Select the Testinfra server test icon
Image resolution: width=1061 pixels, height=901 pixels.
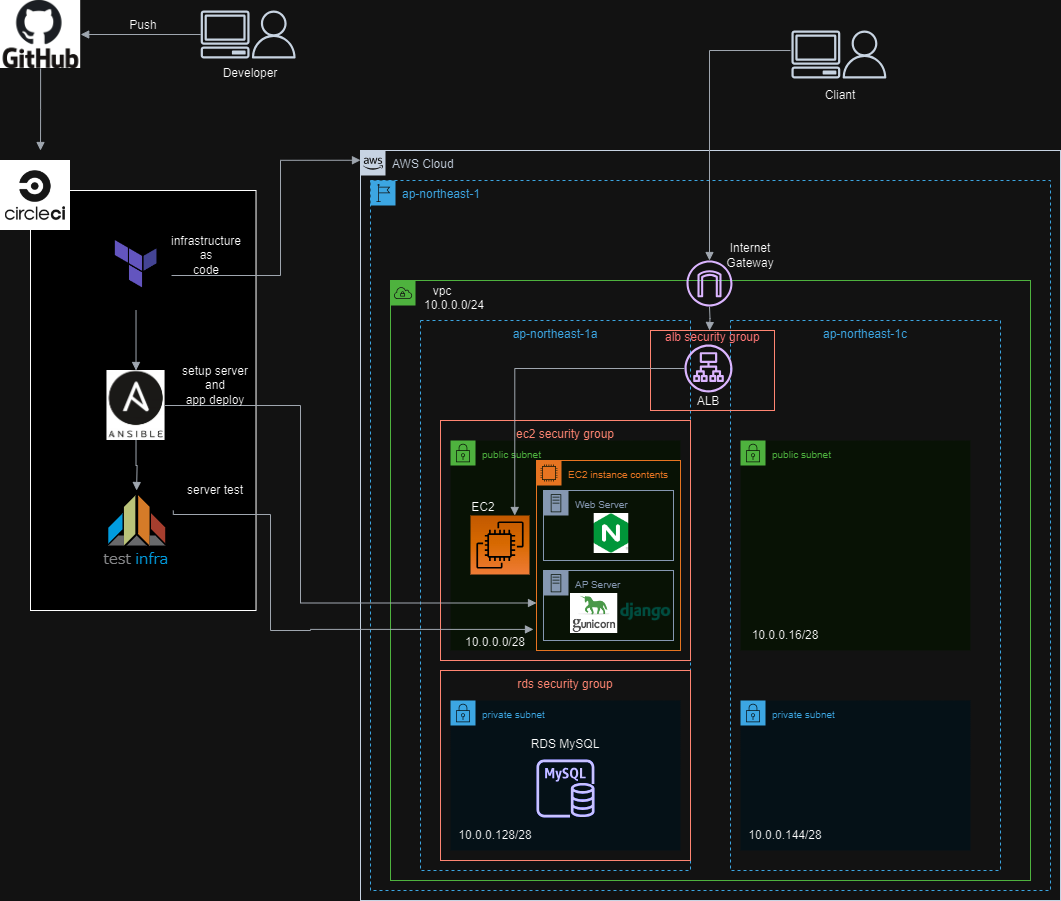click(135, 522)
